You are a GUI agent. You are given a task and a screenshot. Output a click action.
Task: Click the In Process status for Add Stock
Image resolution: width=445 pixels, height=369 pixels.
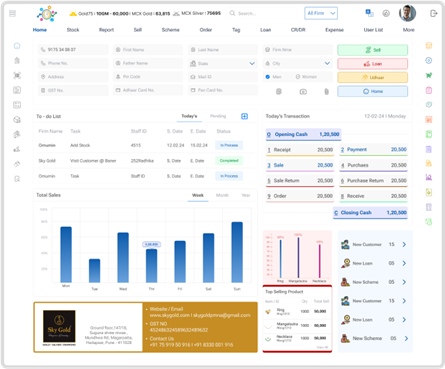(229, 145)
